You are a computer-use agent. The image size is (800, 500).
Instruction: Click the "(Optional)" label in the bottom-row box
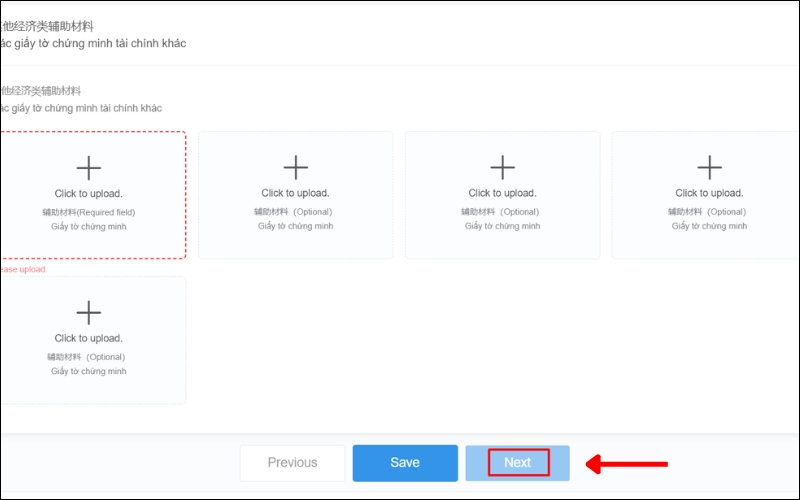(x=105, y=357)
